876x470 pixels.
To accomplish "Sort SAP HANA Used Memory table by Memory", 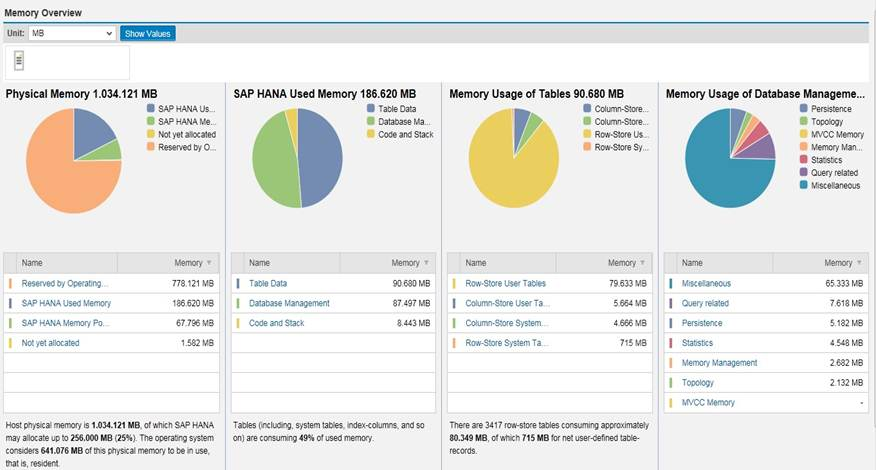I will [x=387, y=263].
